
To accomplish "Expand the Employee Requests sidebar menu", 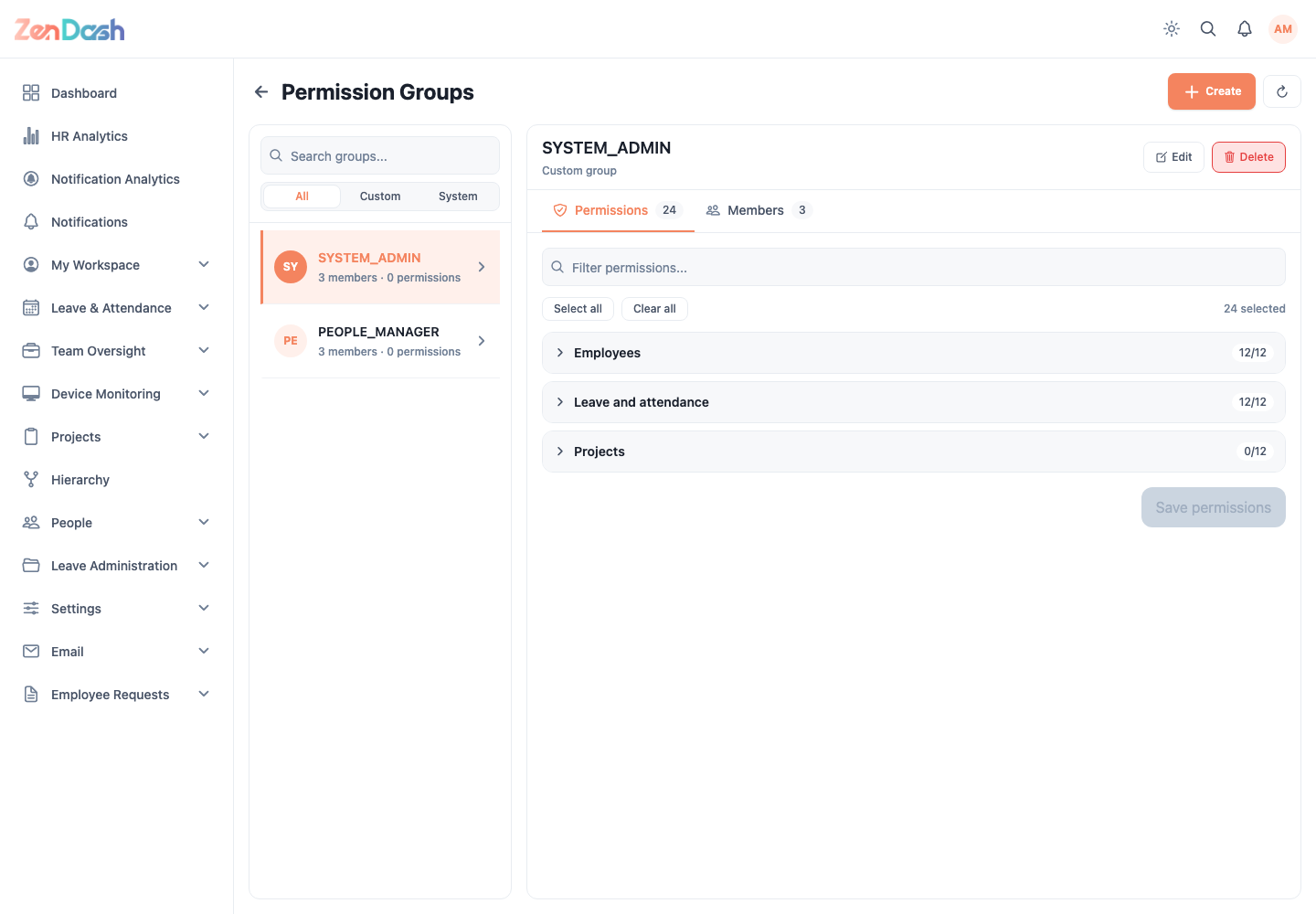I will tap(204, 695).
